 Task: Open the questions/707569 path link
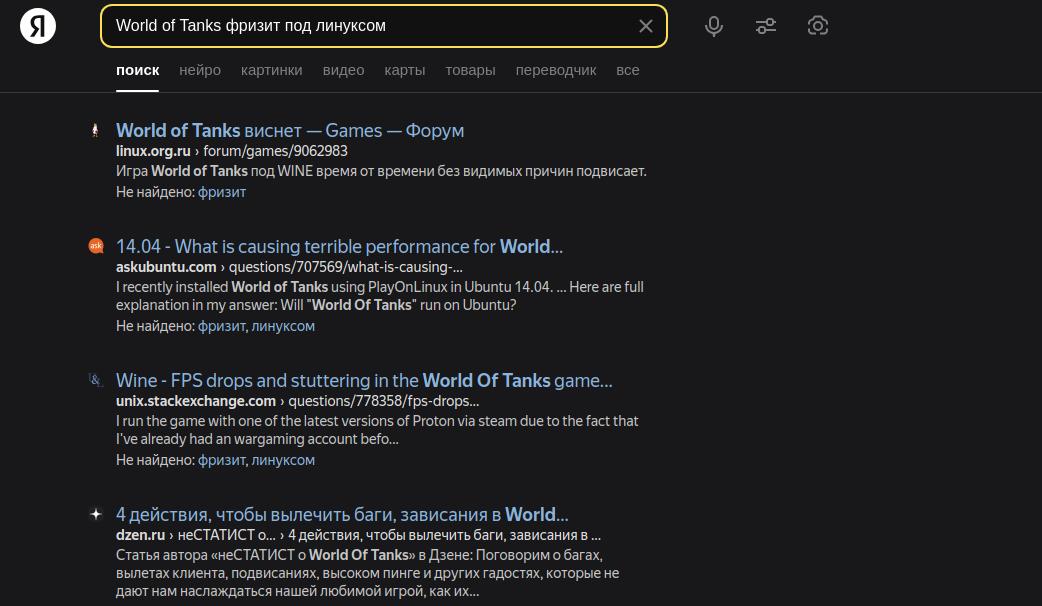coord(346,267)
